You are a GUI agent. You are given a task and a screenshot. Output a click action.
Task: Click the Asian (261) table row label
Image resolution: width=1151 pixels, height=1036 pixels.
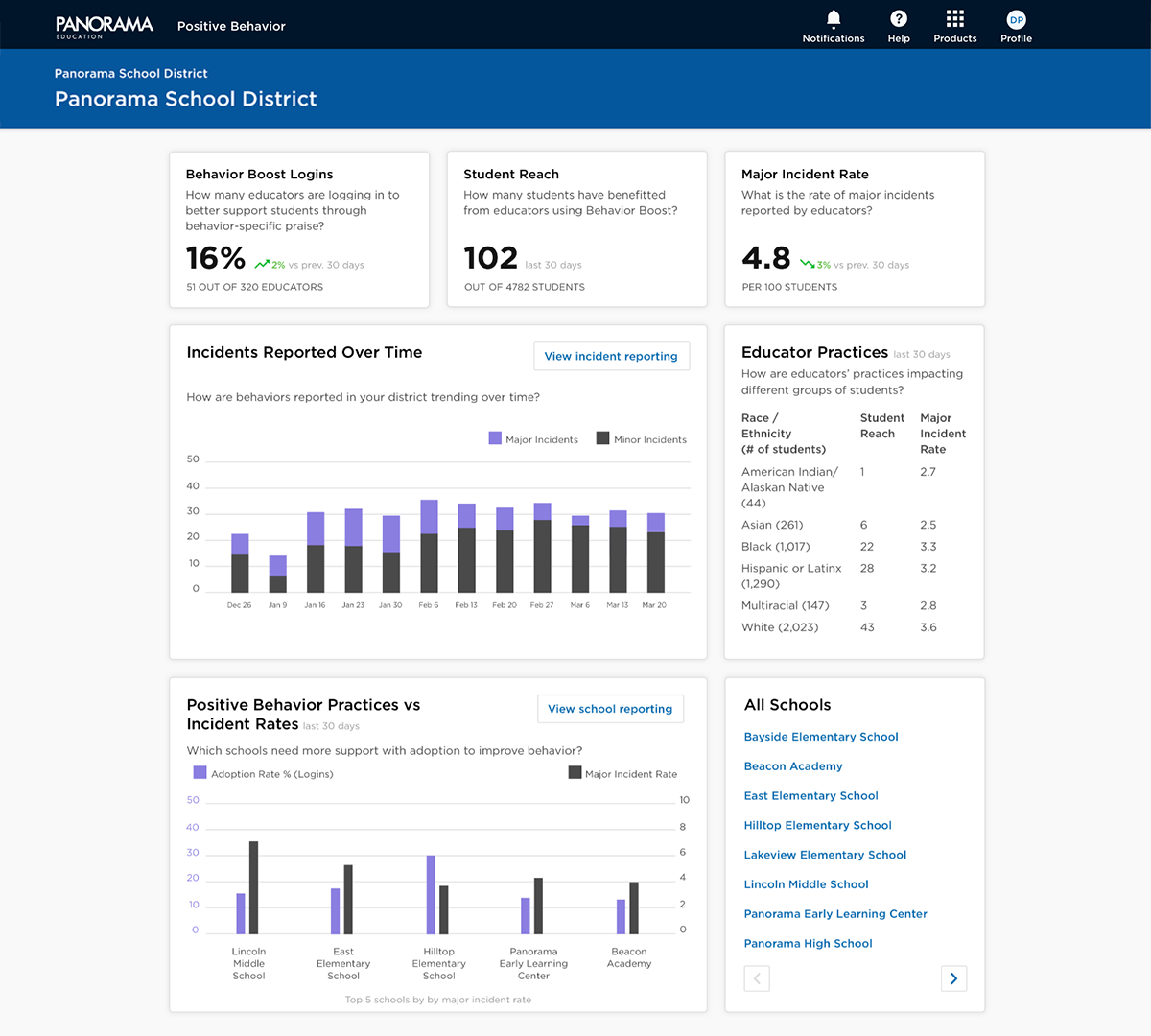(x=772, y=525)
